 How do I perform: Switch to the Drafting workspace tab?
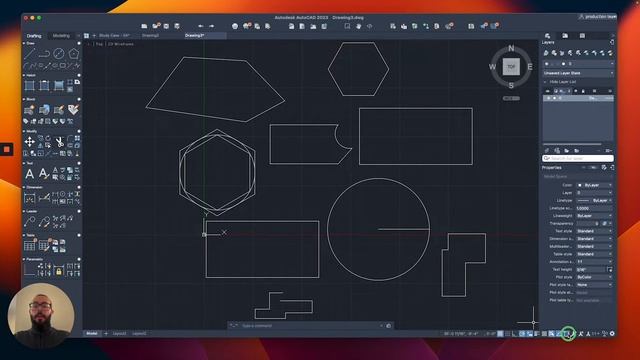pos(34,36)
